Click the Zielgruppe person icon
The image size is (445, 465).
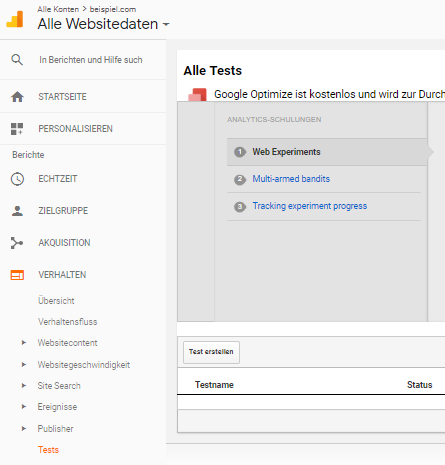coord(17,211)
